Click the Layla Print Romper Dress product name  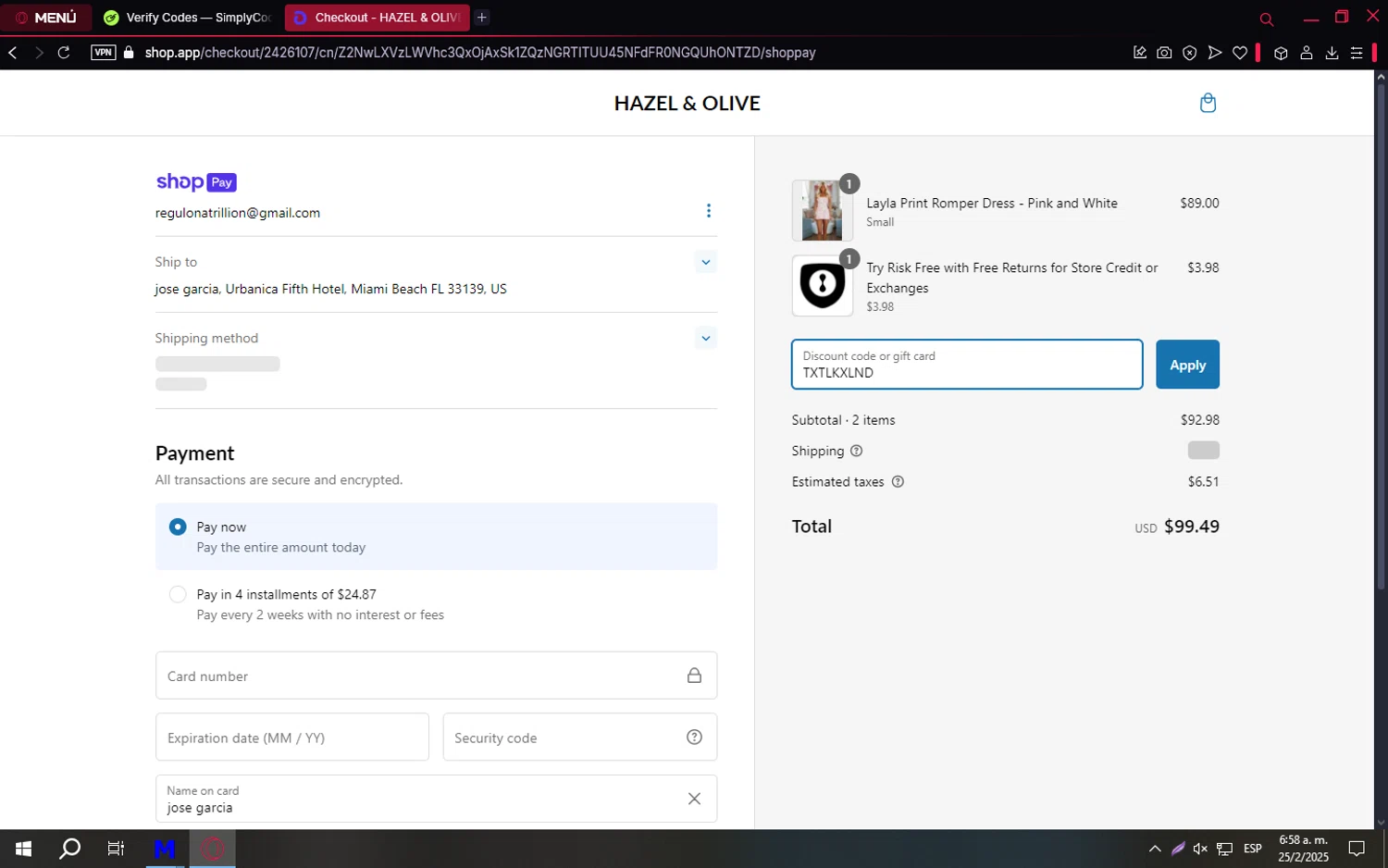992,204
